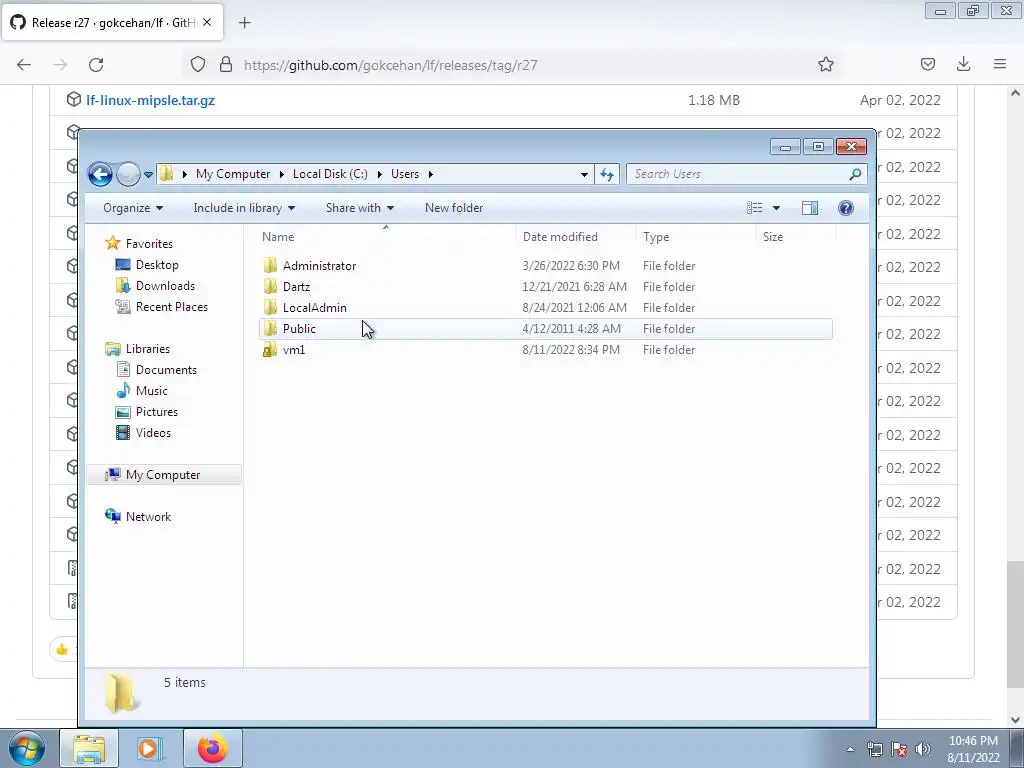The image size is (1024, 768).
Task: Click the Firefox tracking protection shield icon
Action: tap(198, 65)
